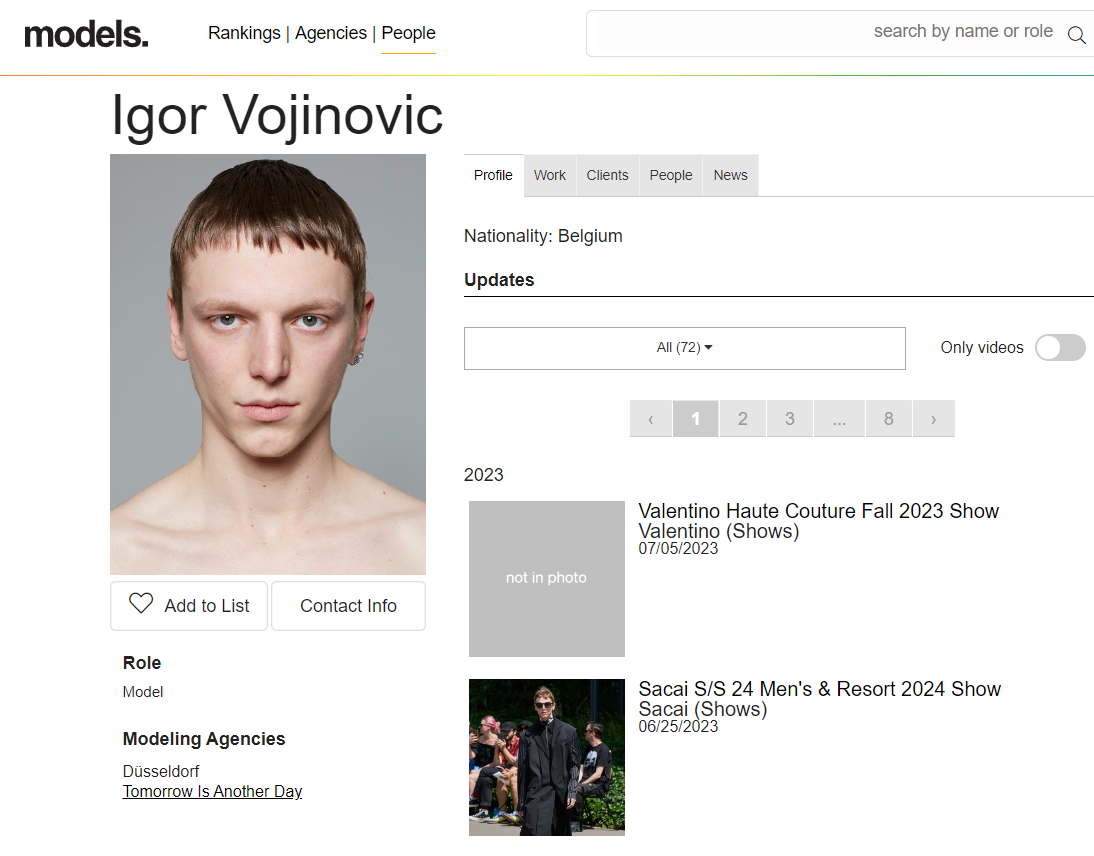Go to previous updates page arrow
Screen dimensions: 1094x856
(651, 419)
